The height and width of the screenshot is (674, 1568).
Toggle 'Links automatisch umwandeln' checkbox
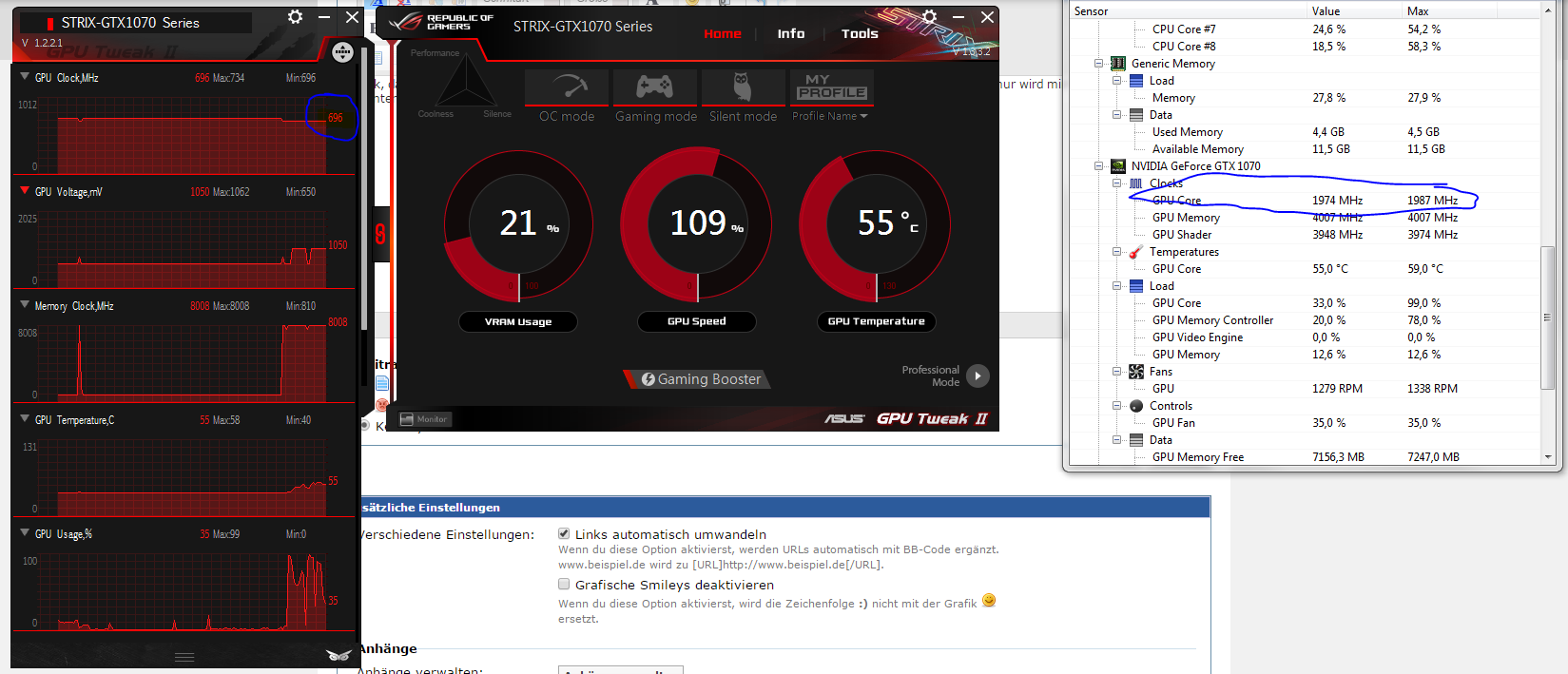pos(564,533)
